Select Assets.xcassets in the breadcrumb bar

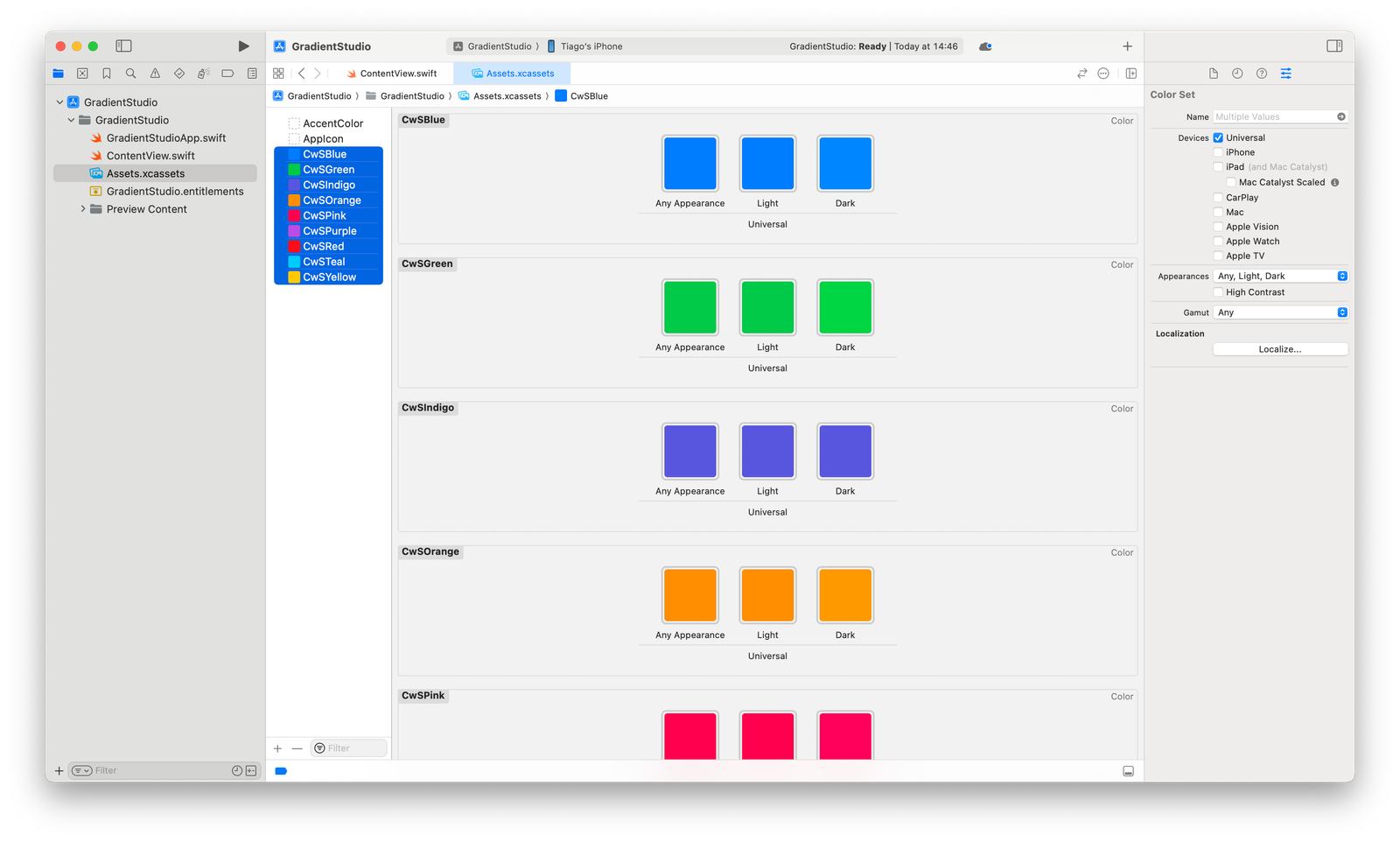tap(507, 95)
